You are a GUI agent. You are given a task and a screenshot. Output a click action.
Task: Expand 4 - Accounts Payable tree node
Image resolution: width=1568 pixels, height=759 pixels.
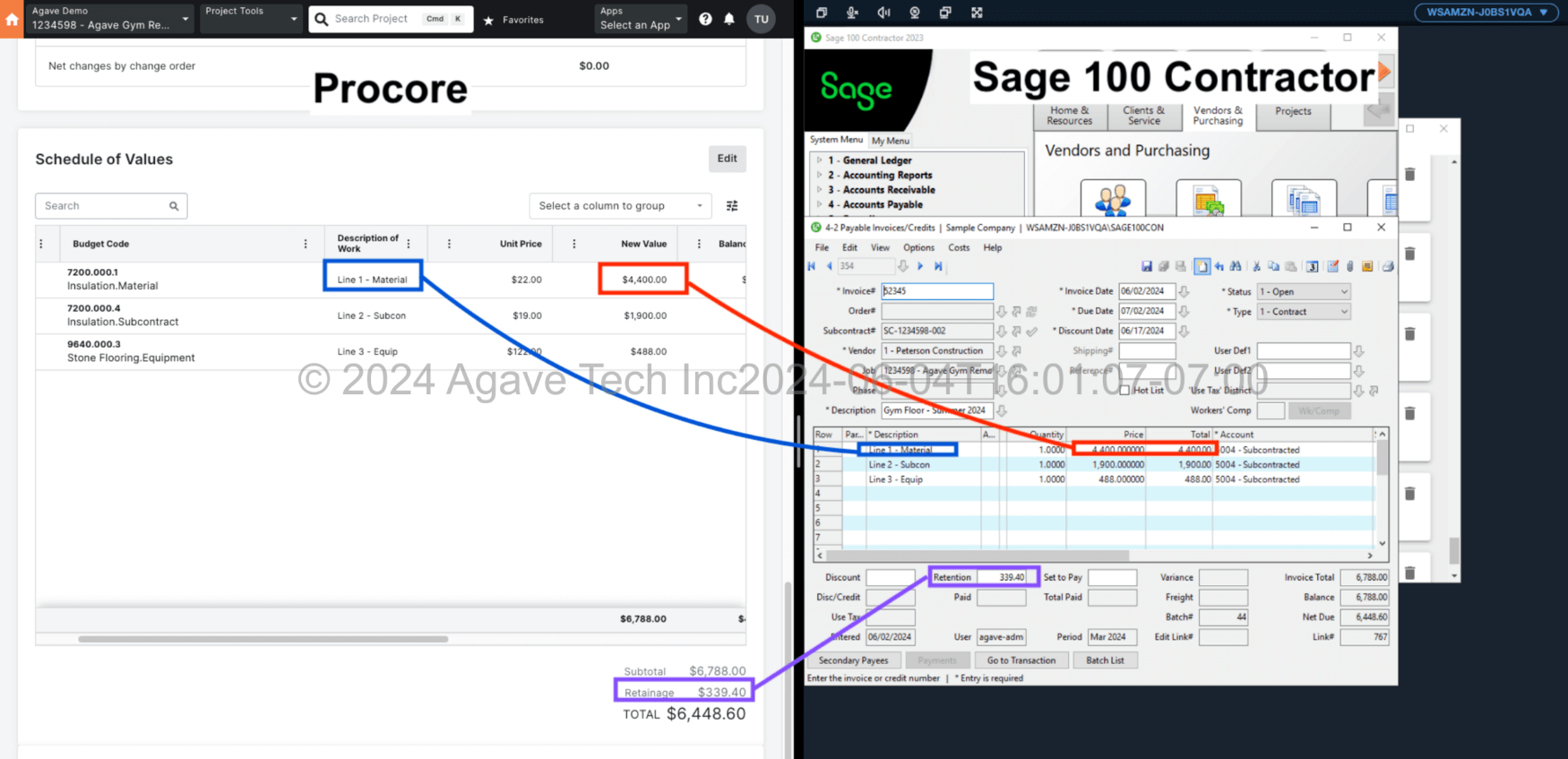(x=819, y=204)
